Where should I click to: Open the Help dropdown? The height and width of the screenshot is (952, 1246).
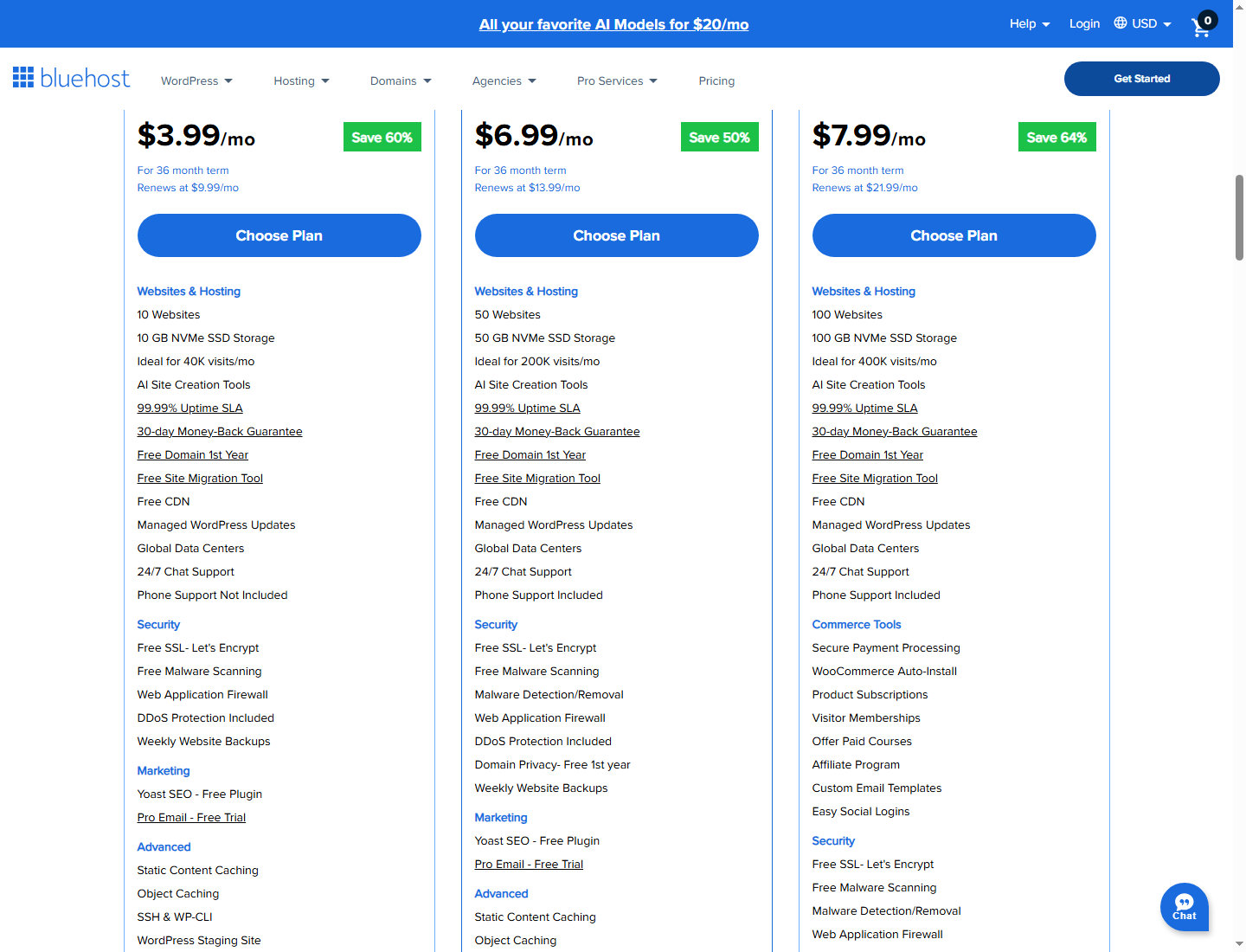[x=1030, y=23]
